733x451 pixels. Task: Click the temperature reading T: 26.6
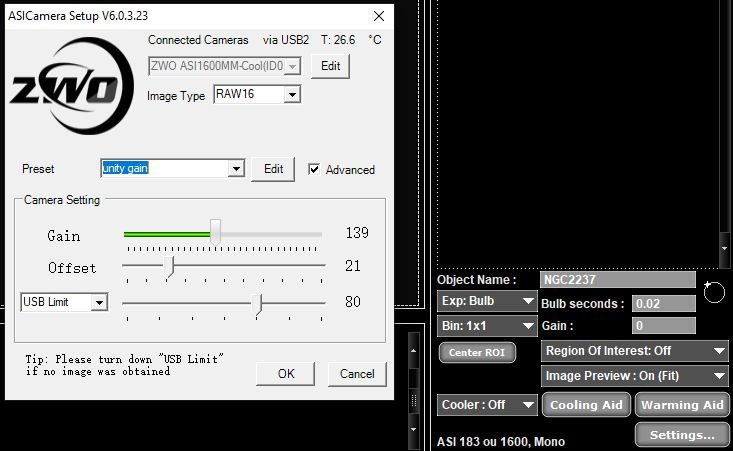click(338, 40)
